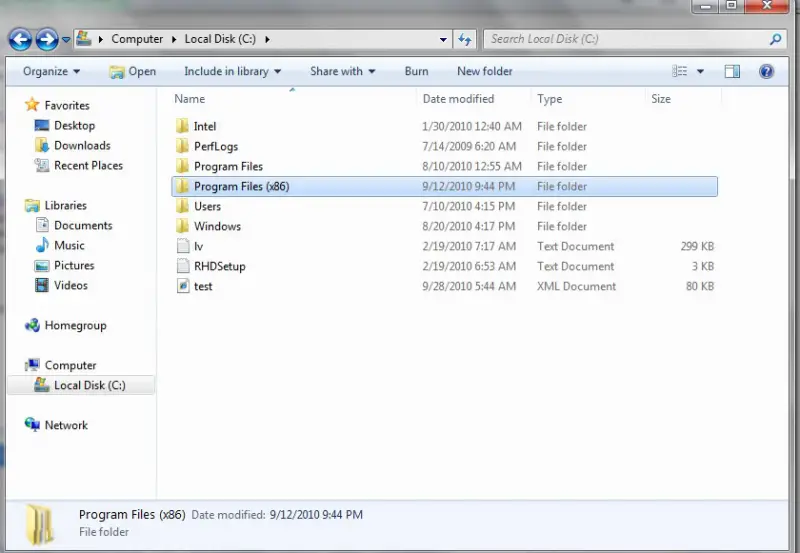Open the Documents library
The image size is (800, 553).
(83, 225)
